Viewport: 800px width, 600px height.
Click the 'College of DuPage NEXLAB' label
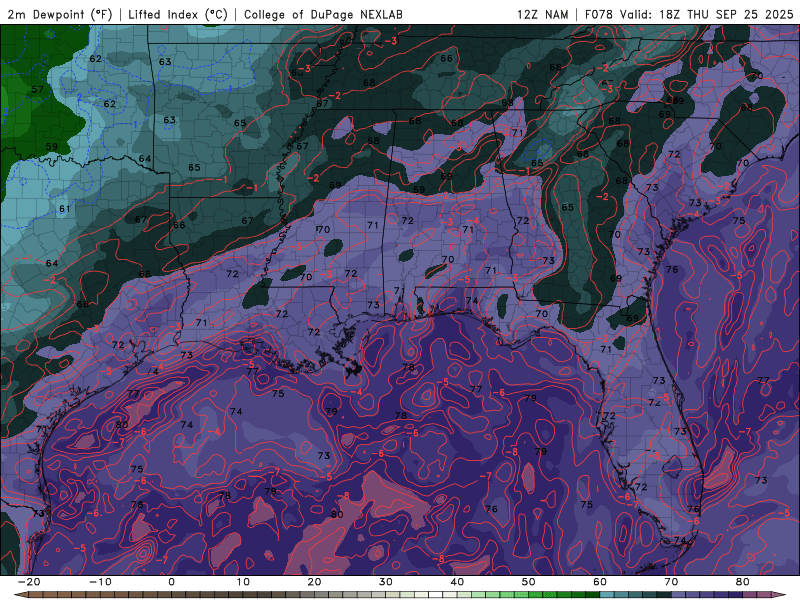coord(323,14)
